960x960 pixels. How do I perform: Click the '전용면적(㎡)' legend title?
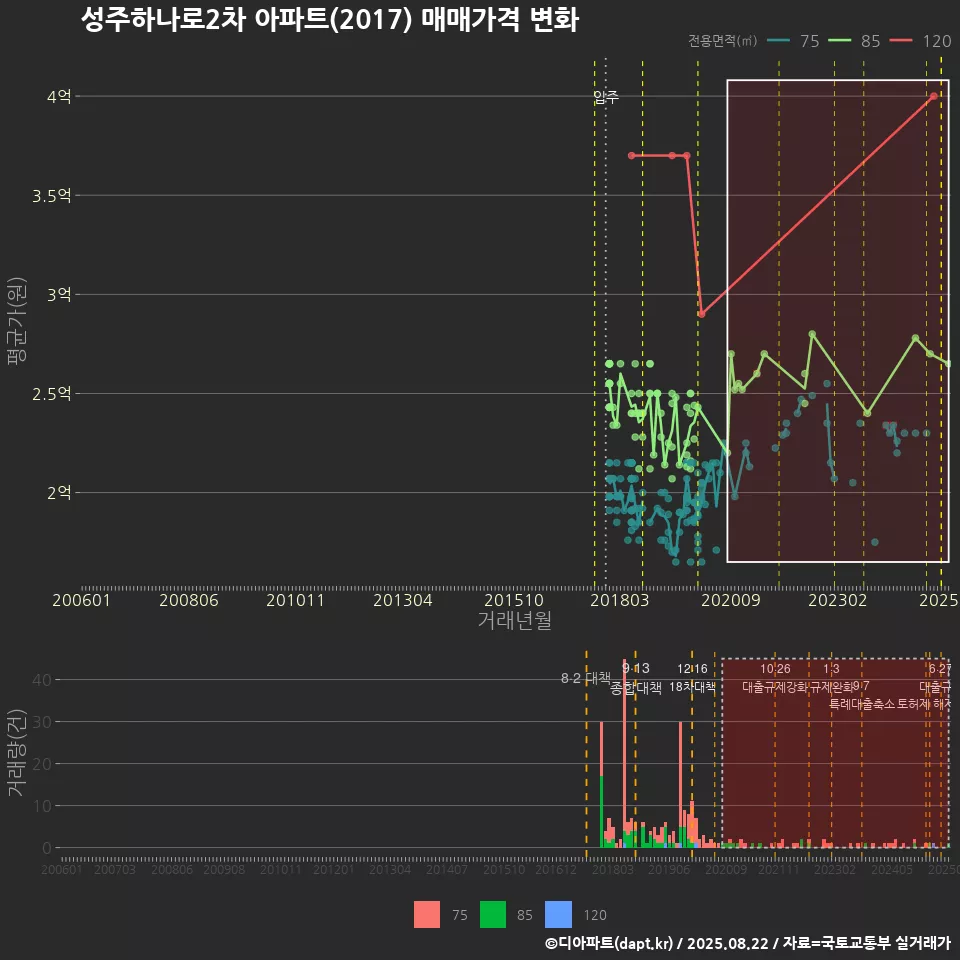click(722, 41)
